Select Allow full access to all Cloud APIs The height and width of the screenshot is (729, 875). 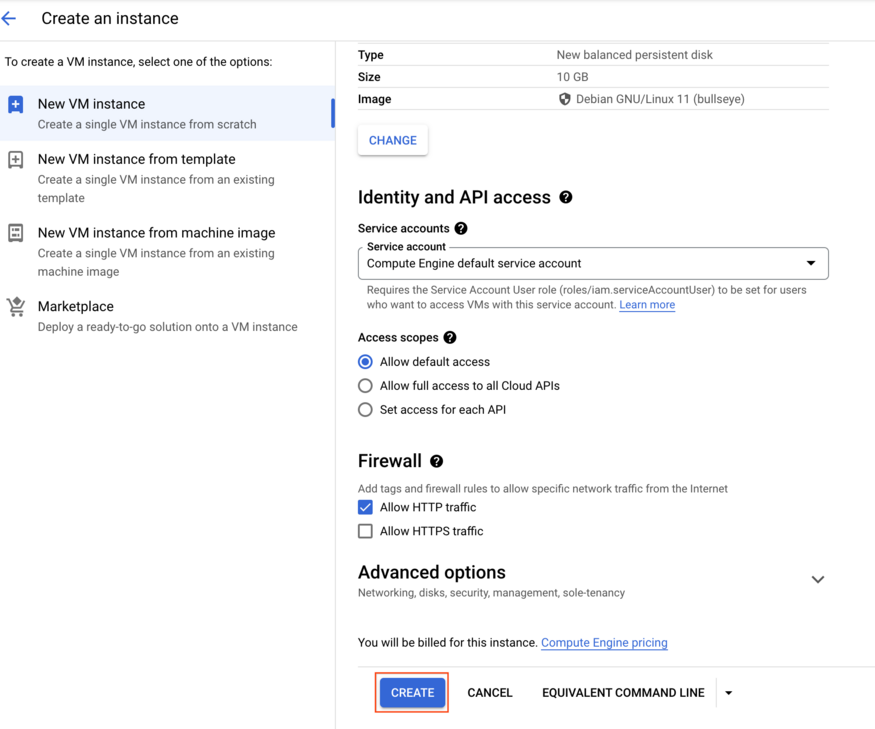pyautogui.click(x=365, y=385)
